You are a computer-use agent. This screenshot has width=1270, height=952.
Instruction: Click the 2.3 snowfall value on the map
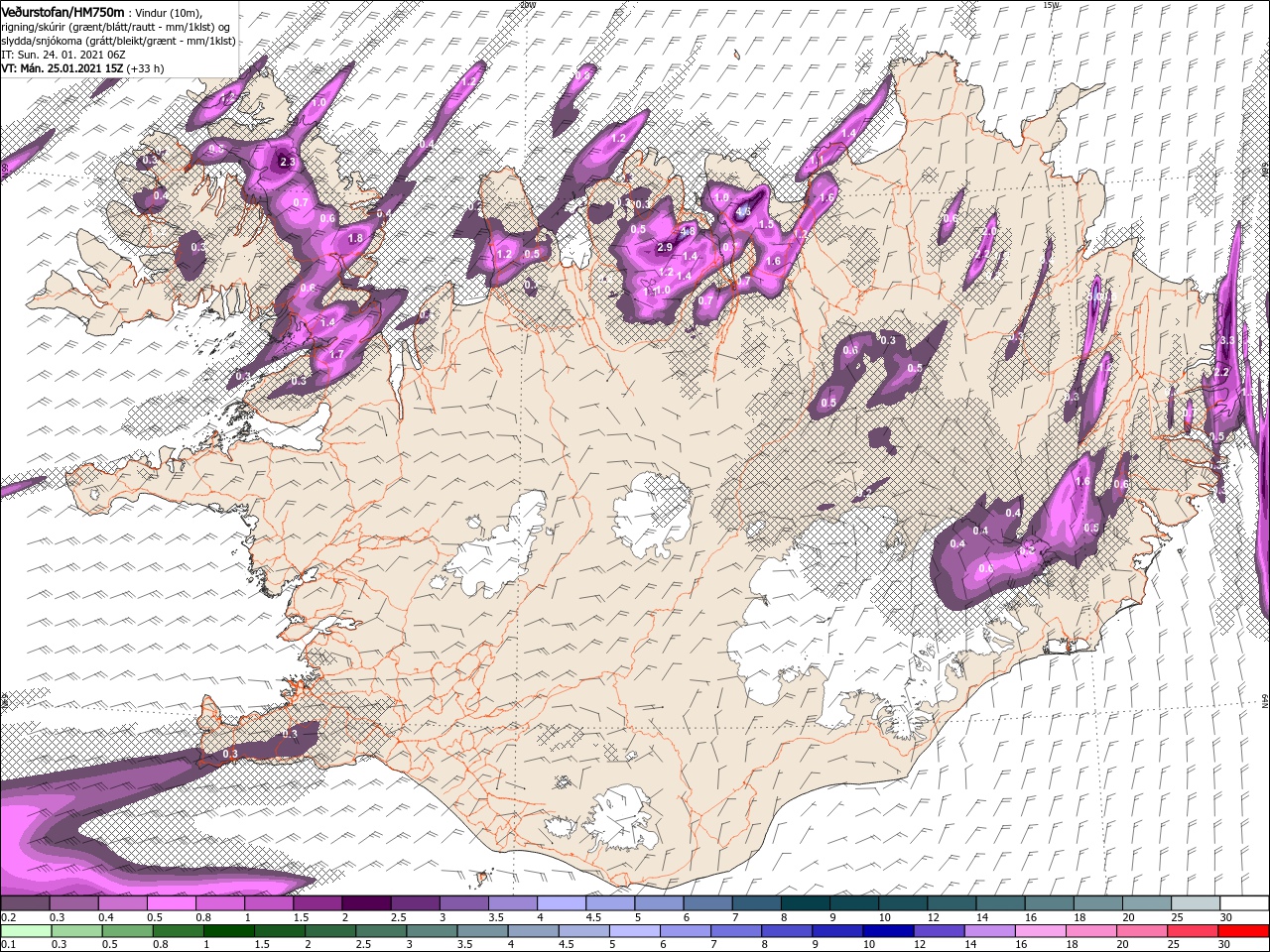click(x=289, y=161)
